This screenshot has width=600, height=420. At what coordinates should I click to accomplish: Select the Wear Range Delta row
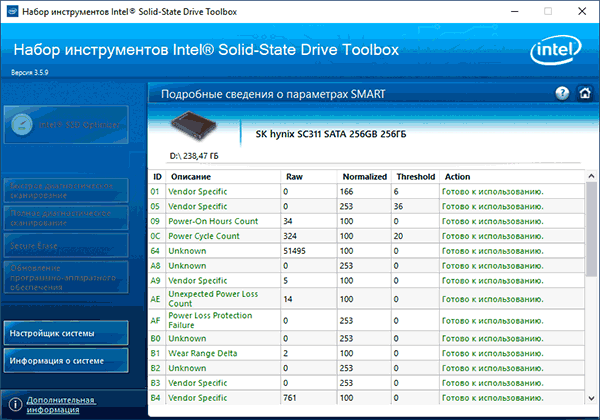tap(367, 353)
